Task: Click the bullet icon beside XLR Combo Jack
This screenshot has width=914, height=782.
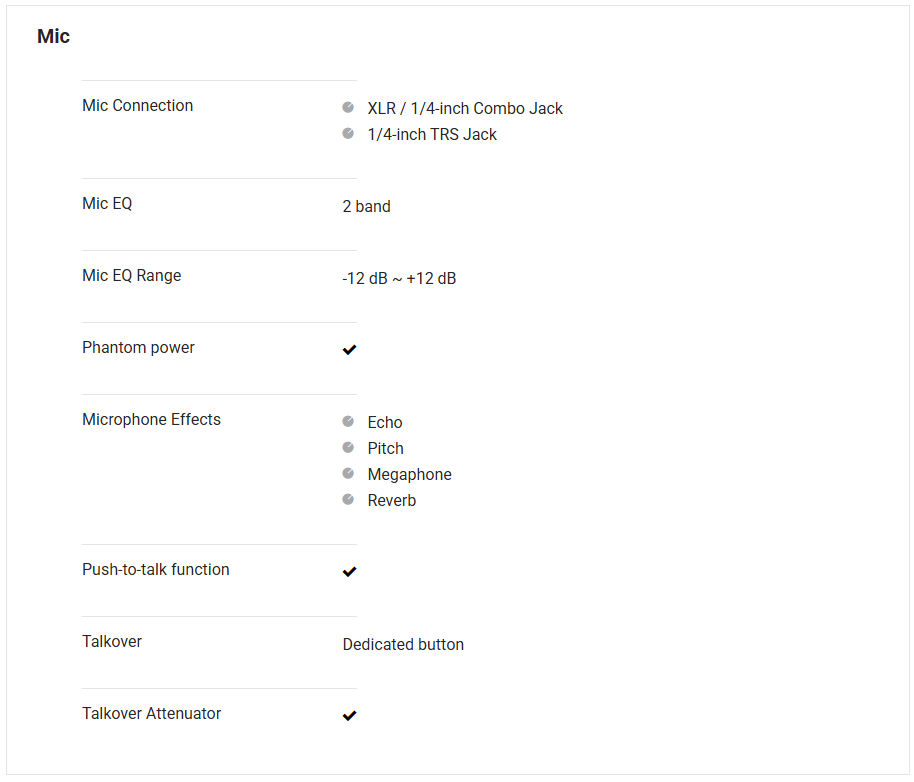Action: (x=348, y=107)
